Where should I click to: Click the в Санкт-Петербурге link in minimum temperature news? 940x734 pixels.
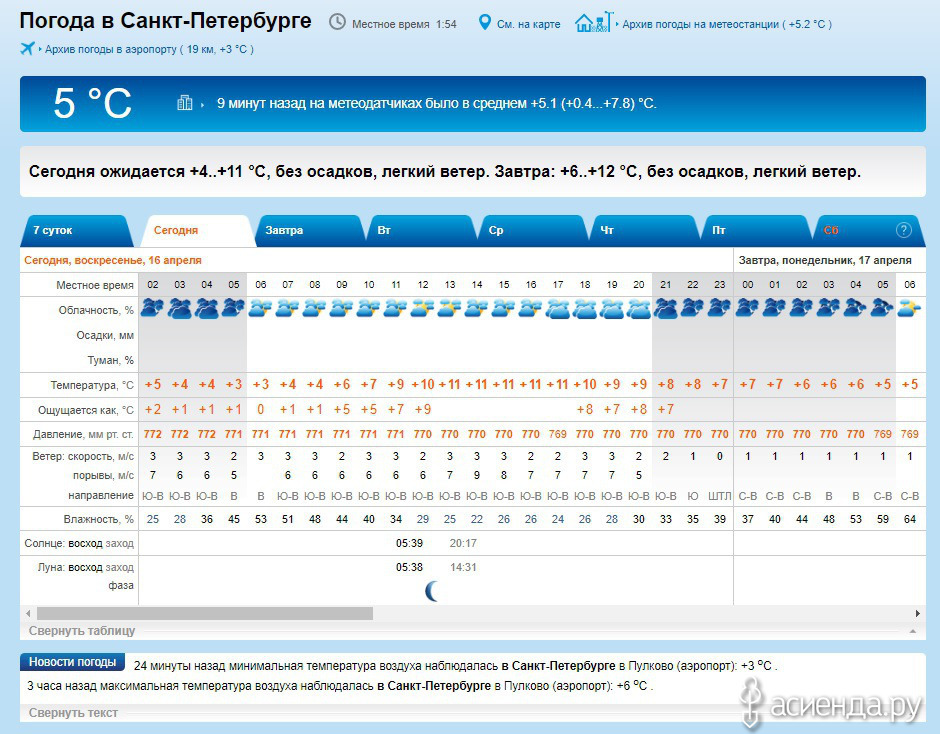(558, 666)
